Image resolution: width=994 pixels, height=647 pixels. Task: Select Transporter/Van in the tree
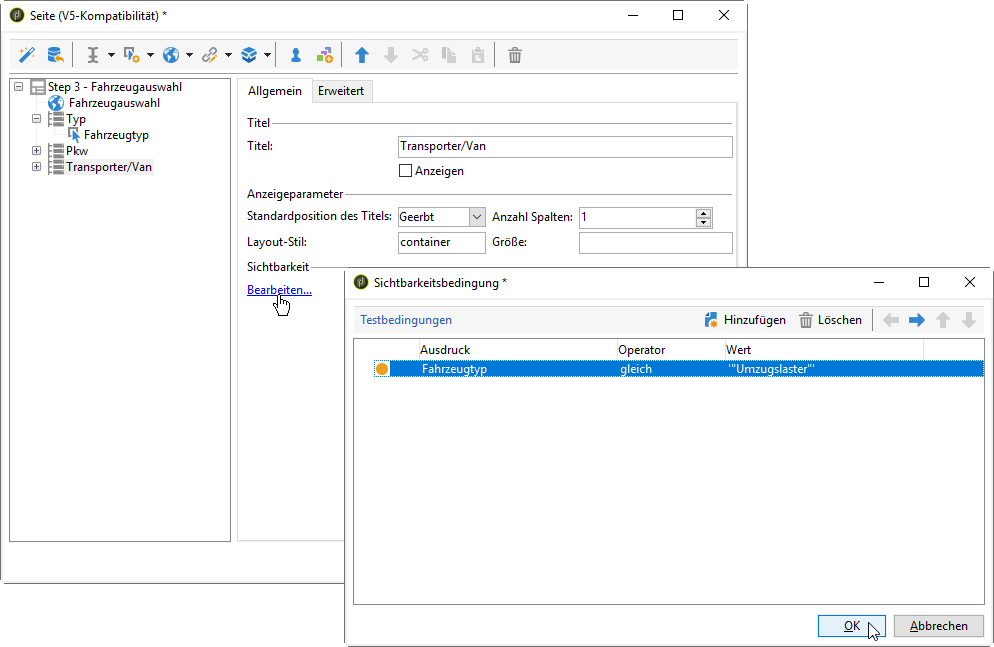[x=108, y=167]
